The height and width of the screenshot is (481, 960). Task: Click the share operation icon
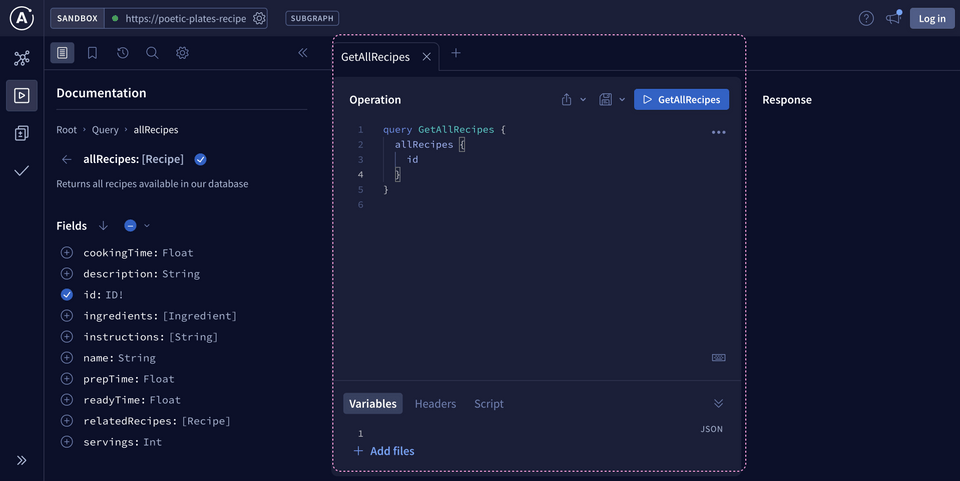[x=567, y=99]
